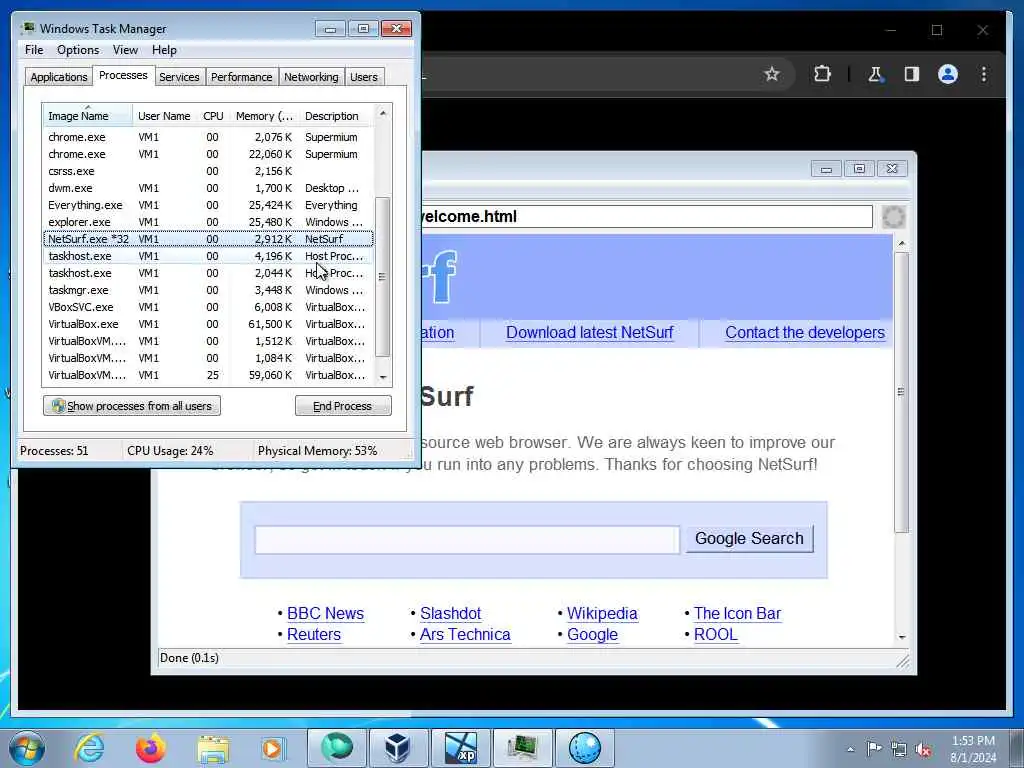The width and height of the screenshot is (1024, 768).
Task: Select the csrss.exe process row
Action: click(x=209, y=171)
